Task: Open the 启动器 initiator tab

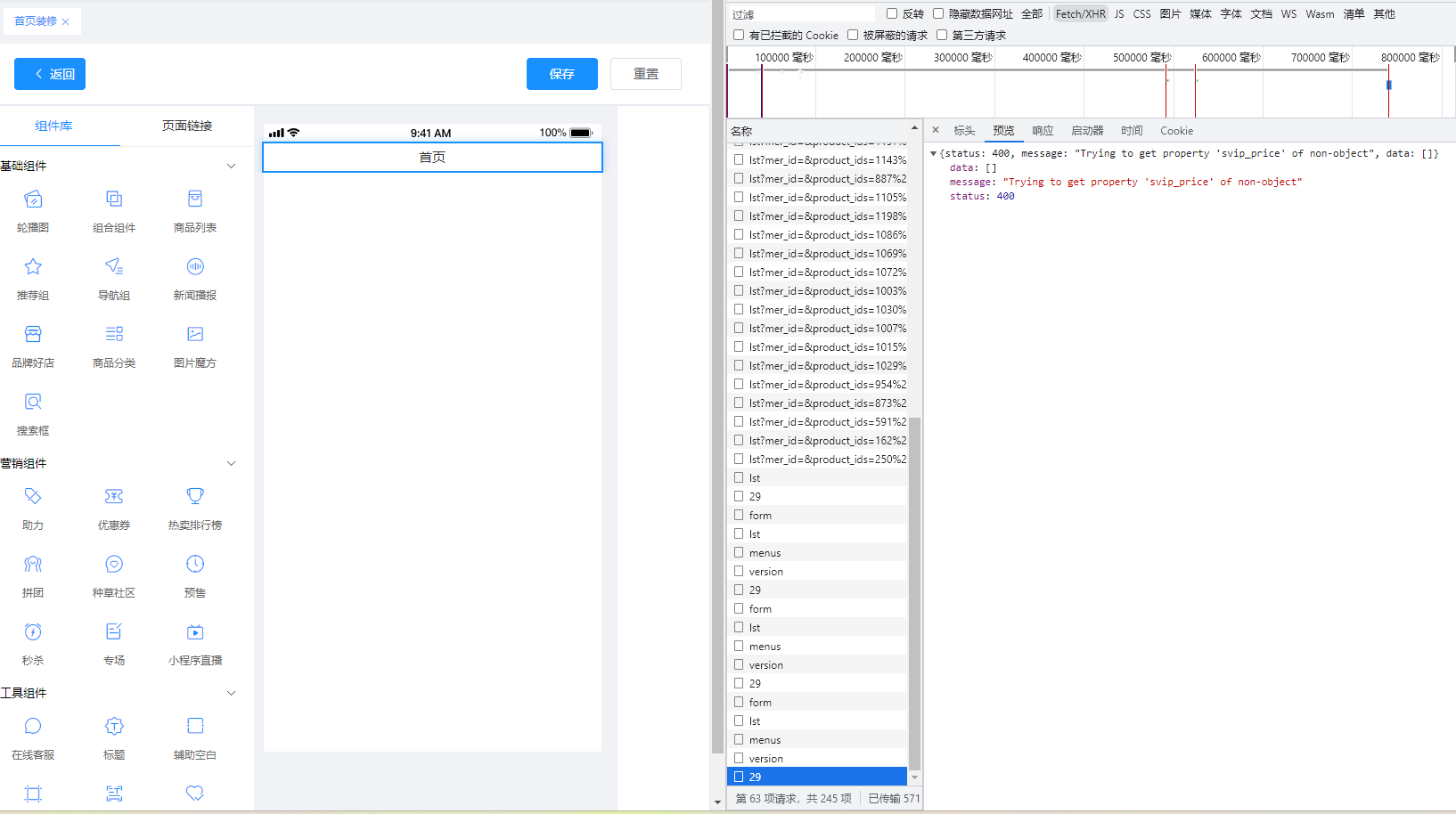Action: [1087, 131]
